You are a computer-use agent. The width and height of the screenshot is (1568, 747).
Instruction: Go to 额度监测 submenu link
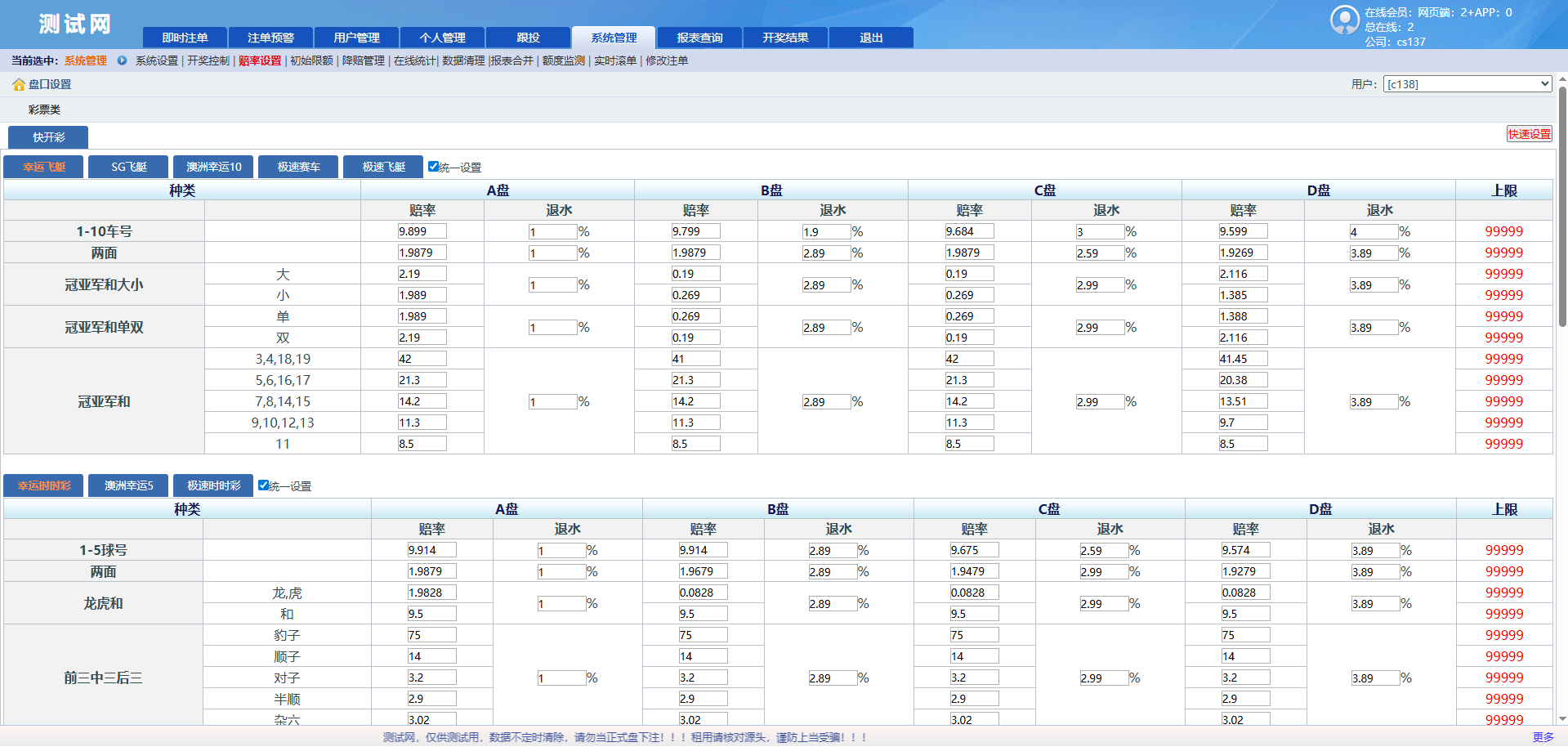[x=563, y=60]
